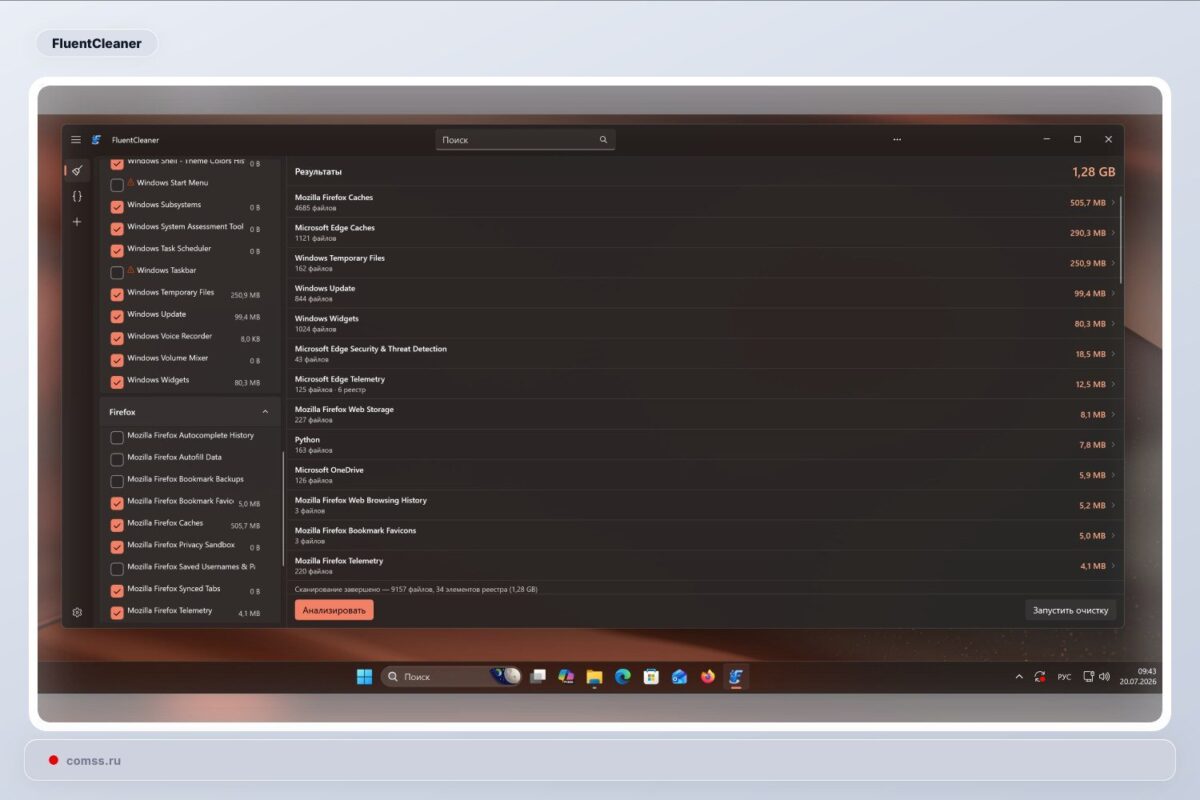
Task: Show hidden tray icons chevron
Action: coord(1019,677)
